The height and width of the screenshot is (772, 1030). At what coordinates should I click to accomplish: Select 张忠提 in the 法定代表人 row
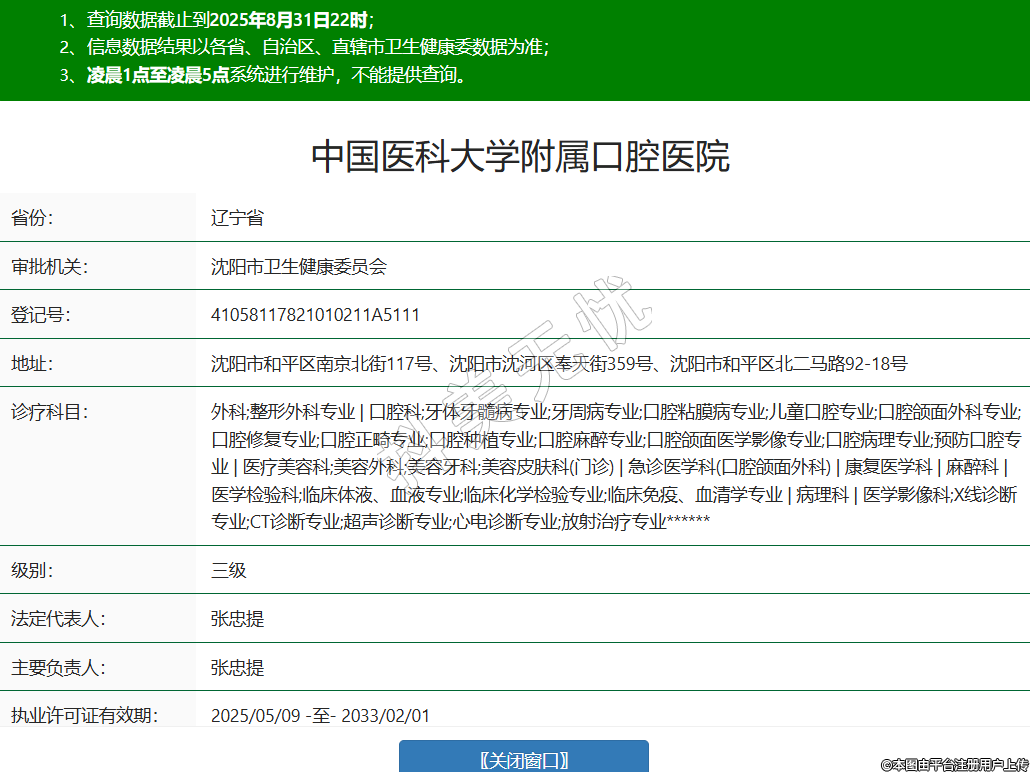(237, 619)
